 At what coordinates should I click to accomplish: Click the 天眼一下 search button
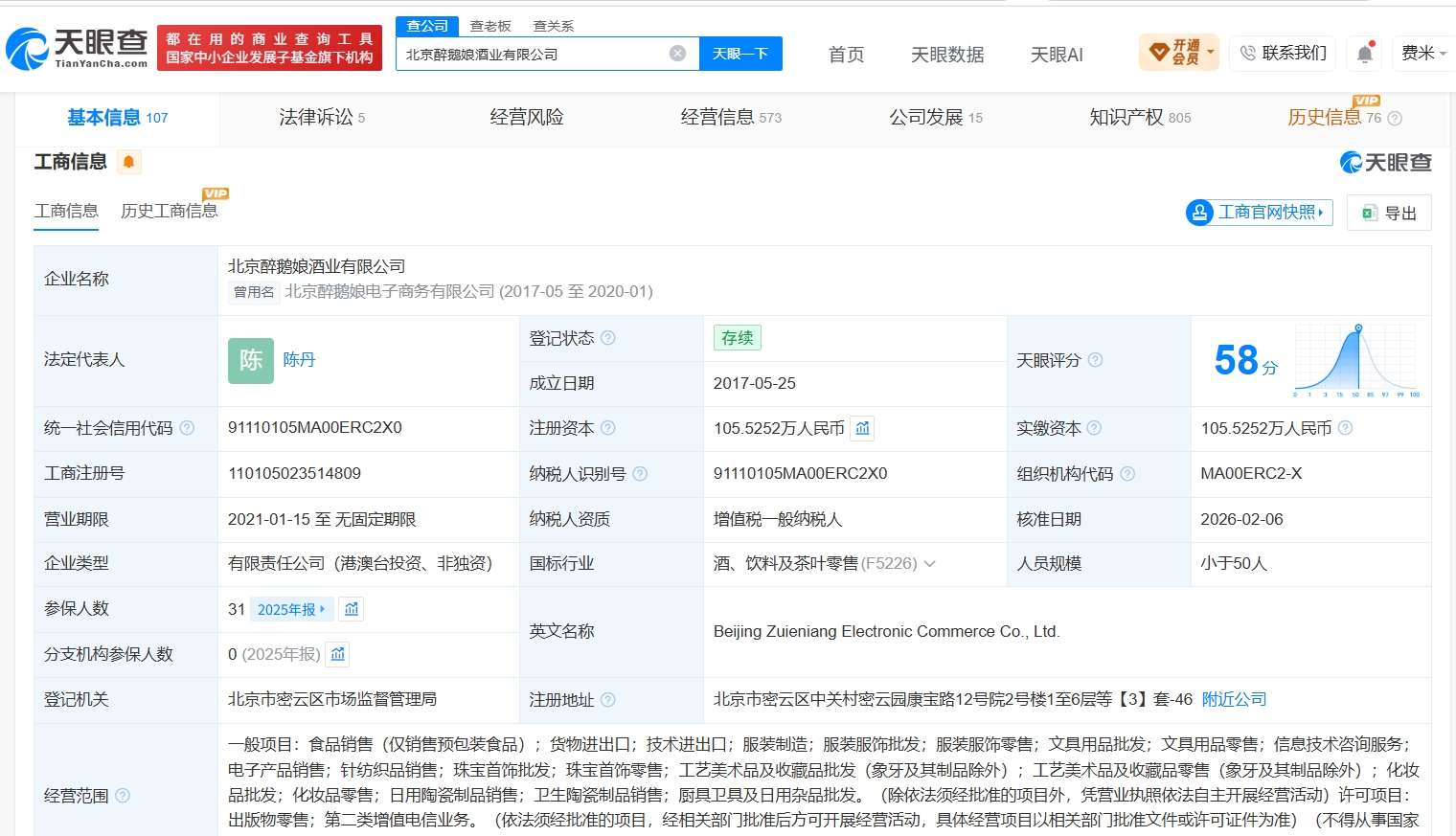[x=740, y=54]
